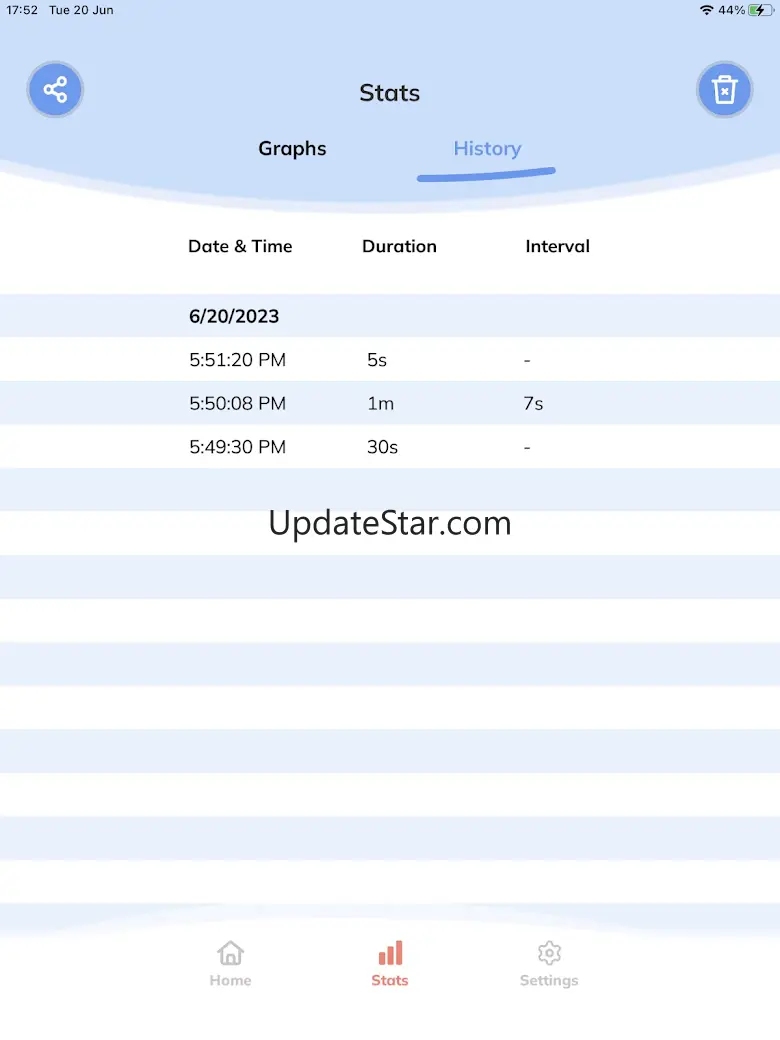
Task: Select the Stats bar chart icon
Action: coord(390,953)
